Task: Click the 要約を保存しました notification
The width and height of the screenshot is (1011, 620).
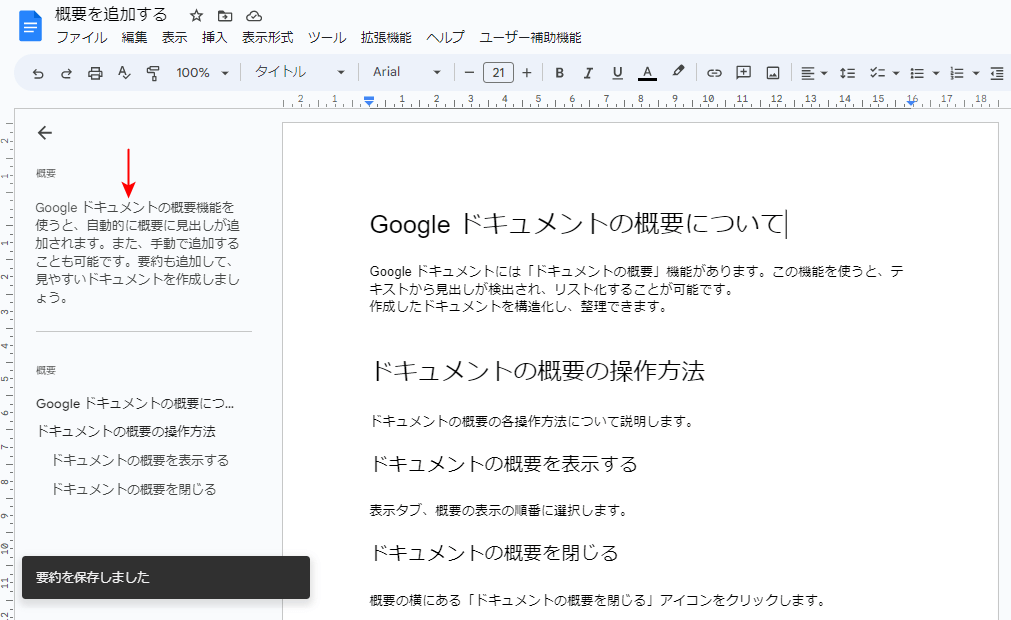Action: coord(166,577)
